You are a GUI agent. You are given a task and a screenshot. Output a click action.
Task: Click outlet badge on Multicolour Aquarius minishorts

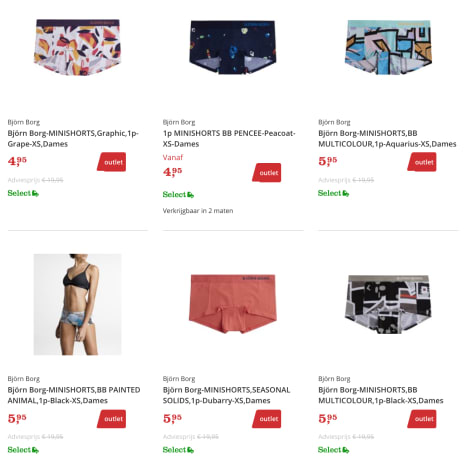(422, 162)
